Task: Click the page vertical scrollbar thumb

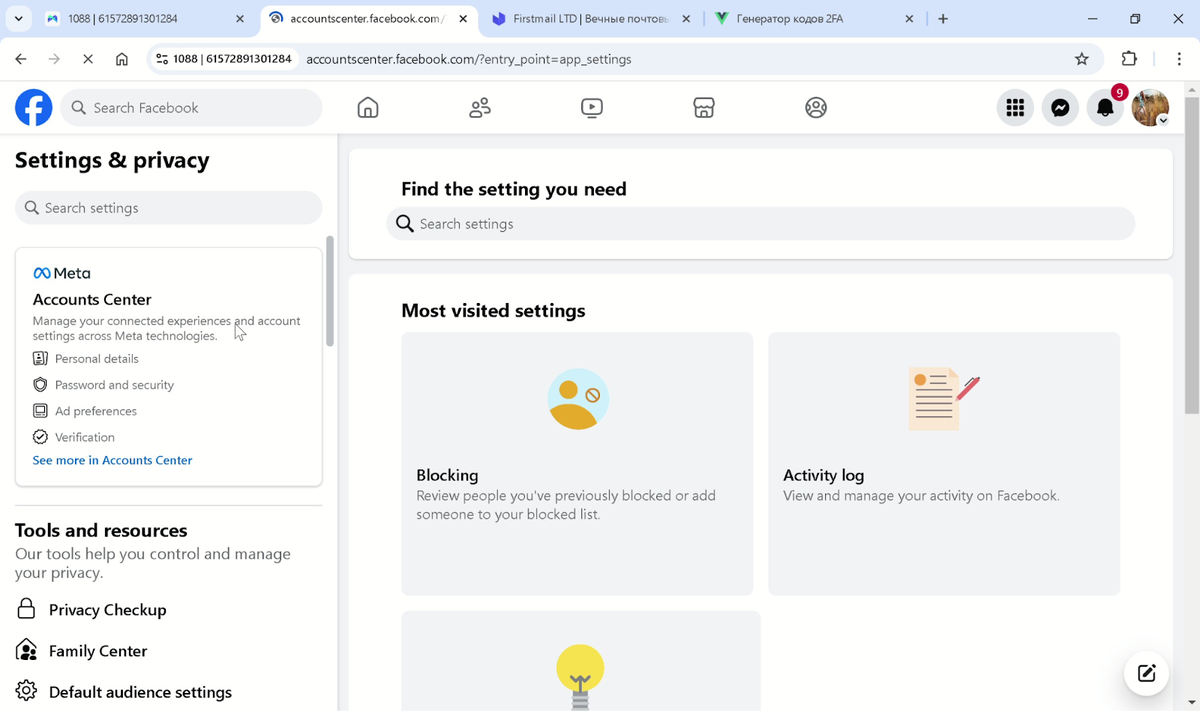Action: tap(1191, 256)
